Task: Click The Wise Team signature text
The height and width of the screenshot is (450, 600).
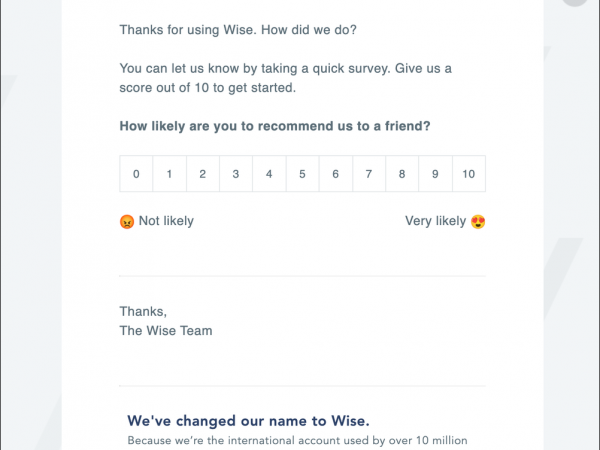Action: pos(166,330)
